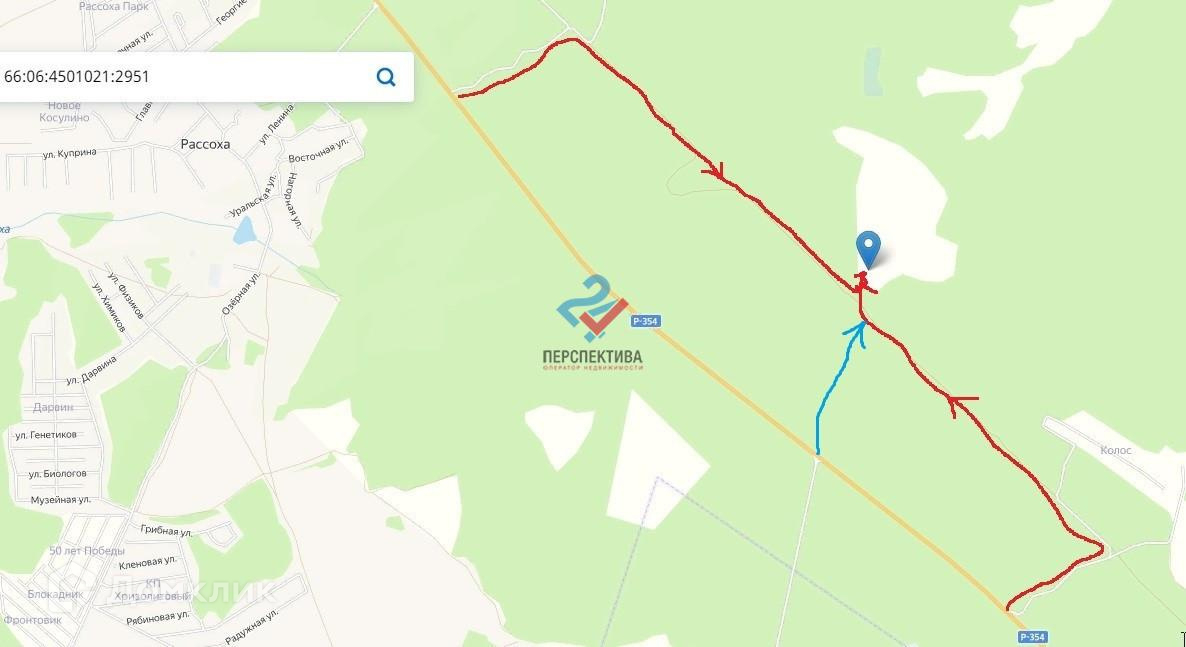Image resolution: width=1186 pixels, height=647 pixels.
Task: Click the small blue pond near Уральская ул.
Action: (x=244, y=230)
